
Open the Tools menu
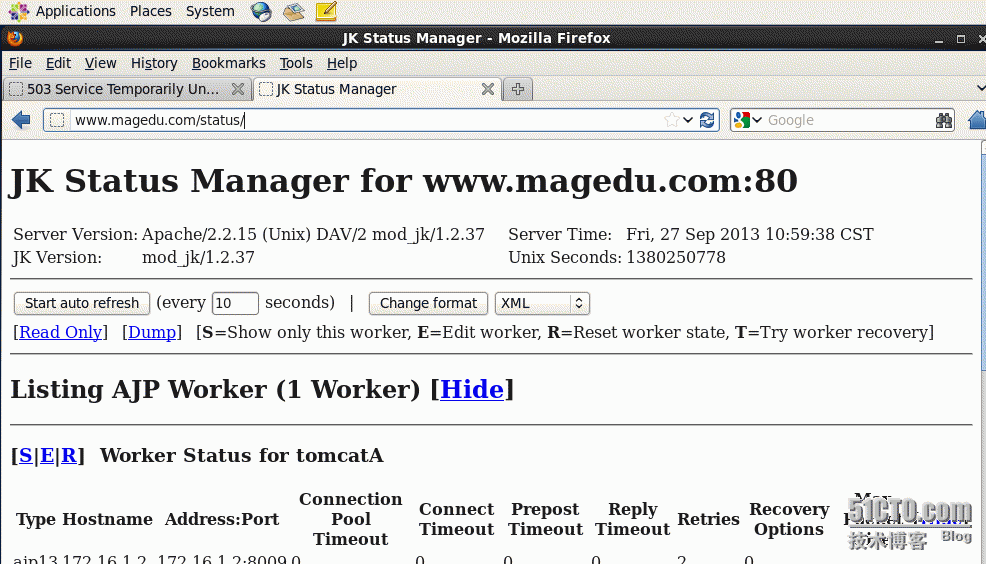tap(296, 64)
